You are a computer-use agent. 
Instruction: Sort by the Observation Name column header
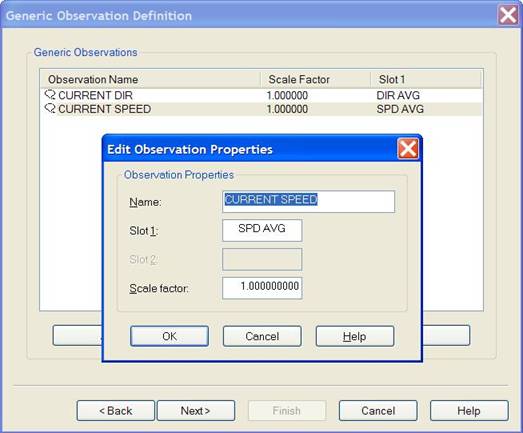[x=150, y=79]
